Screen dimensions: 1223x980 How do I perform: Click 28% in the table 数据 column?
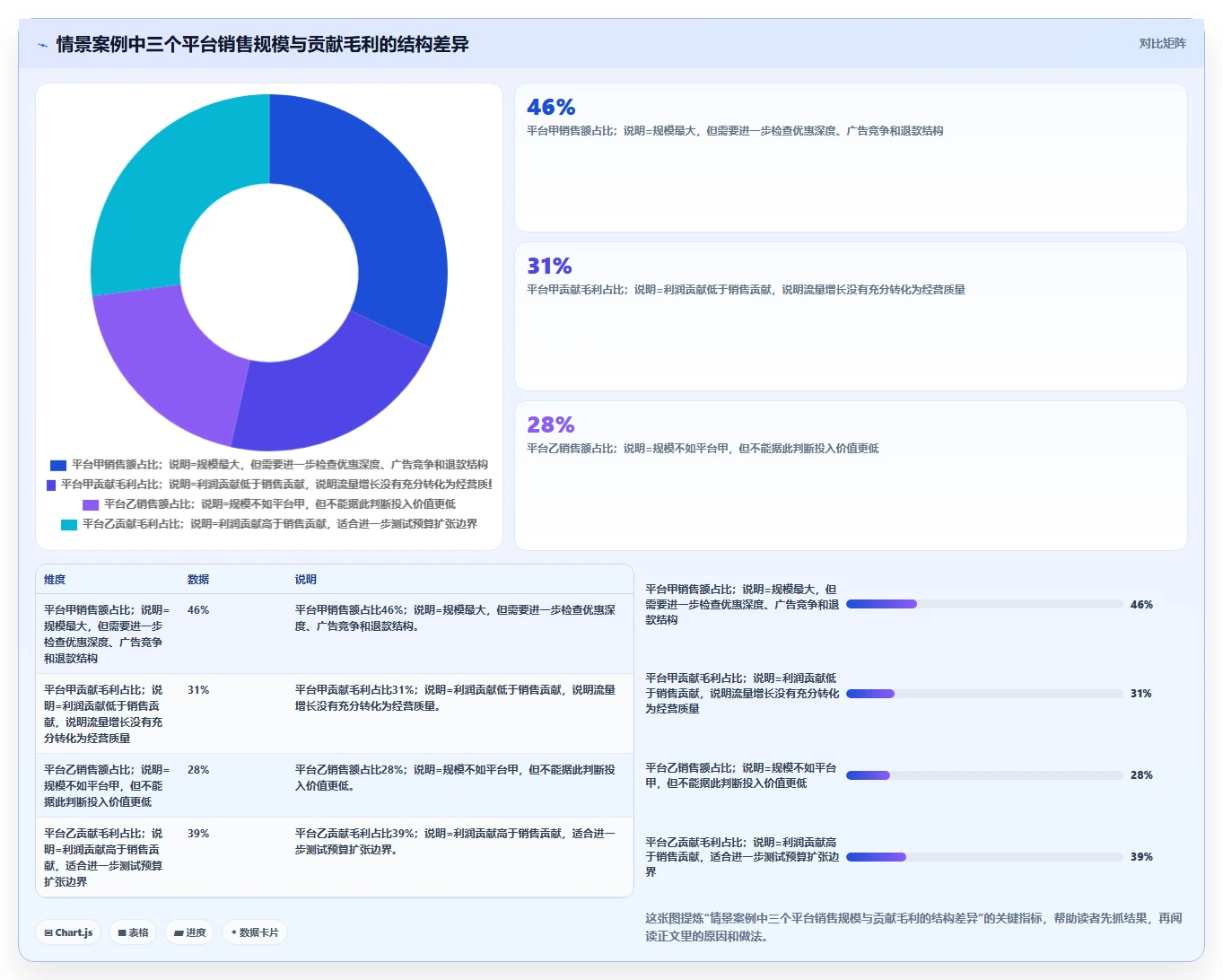198,770
